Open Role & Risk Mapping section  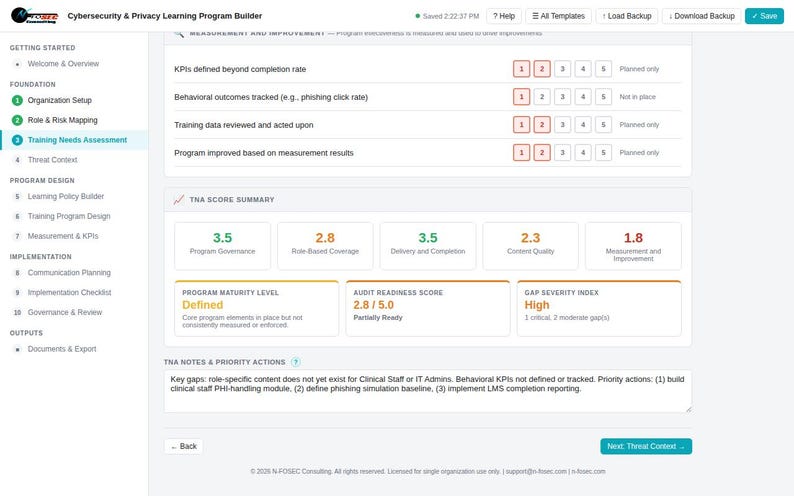(x=74, y=120)
